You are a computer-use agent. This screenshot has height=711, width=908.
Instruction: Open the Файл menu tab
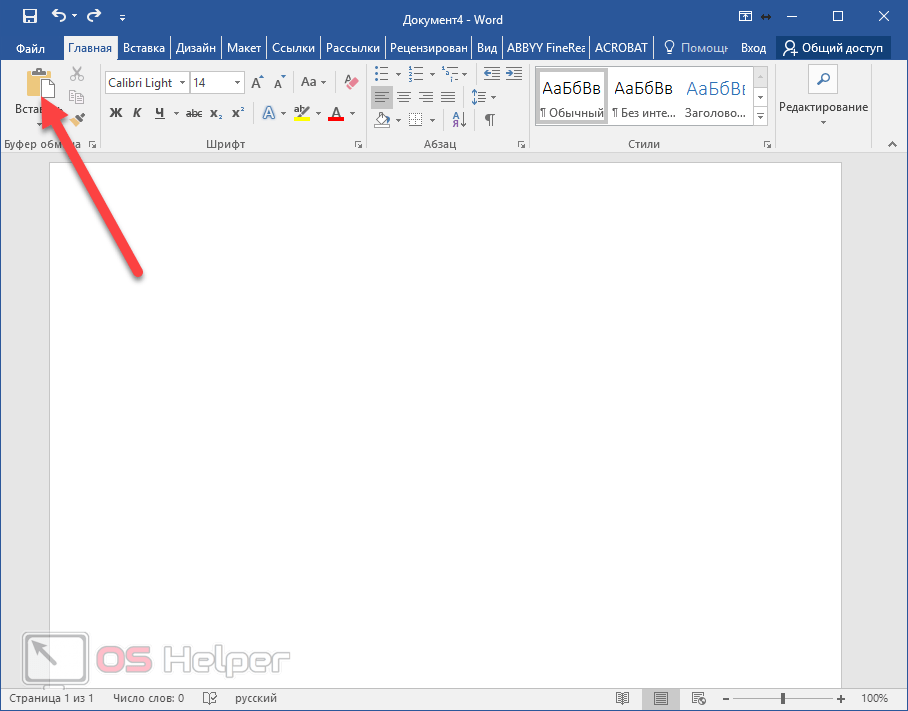31,47
